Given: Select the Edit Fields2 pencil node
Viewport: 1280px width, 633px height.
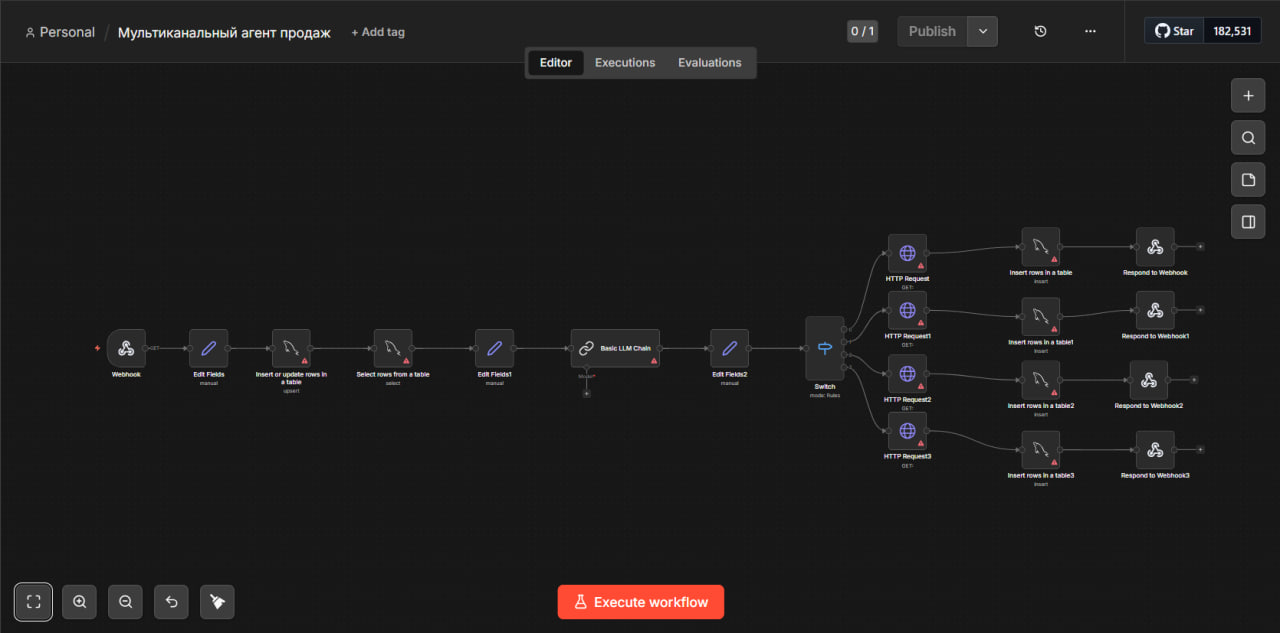Looking at the screenshot, I should coord(729,348).
